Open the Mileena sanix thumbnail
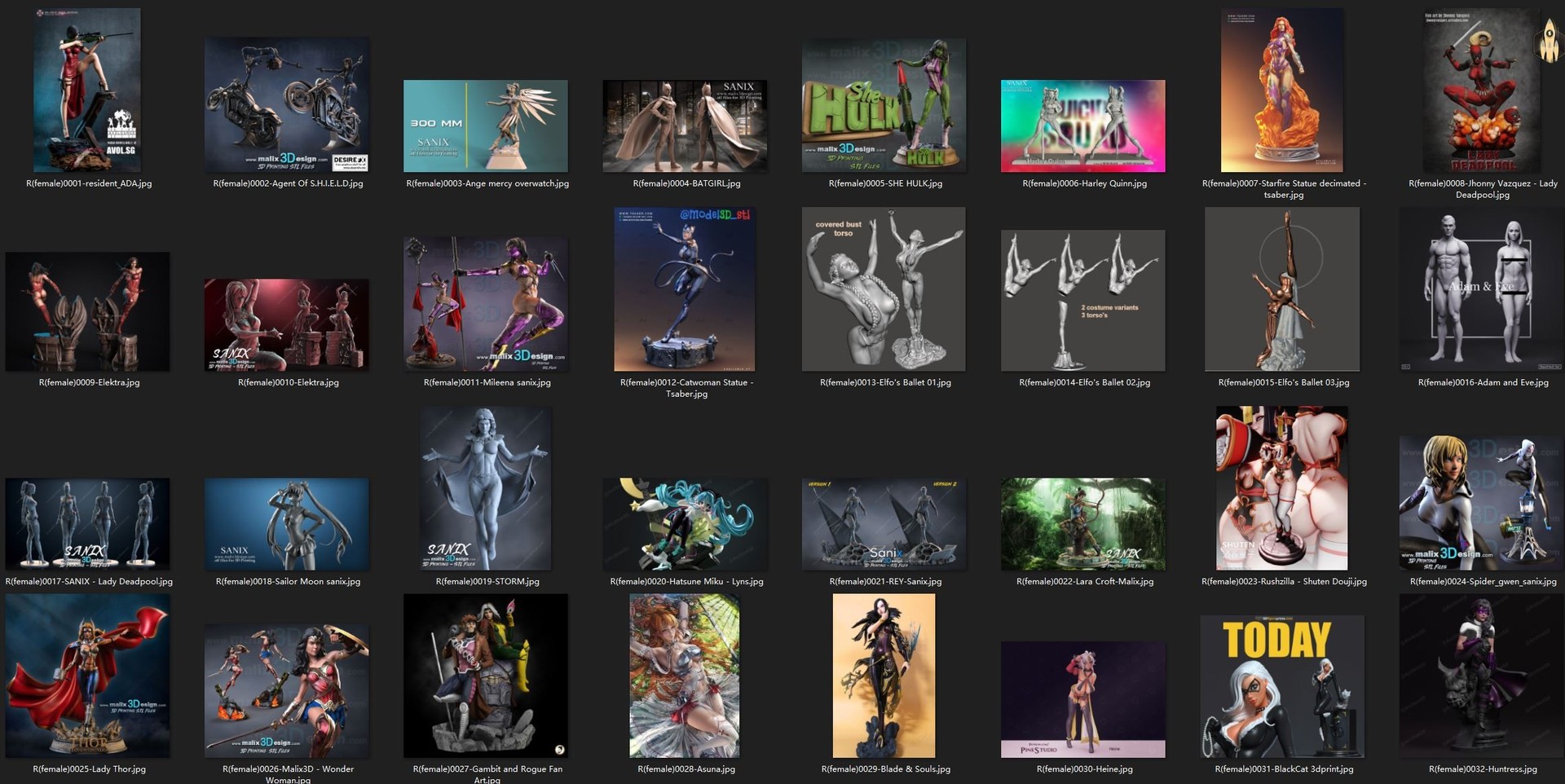Viewport: 1565px width, 784px height. coord(486,304)
